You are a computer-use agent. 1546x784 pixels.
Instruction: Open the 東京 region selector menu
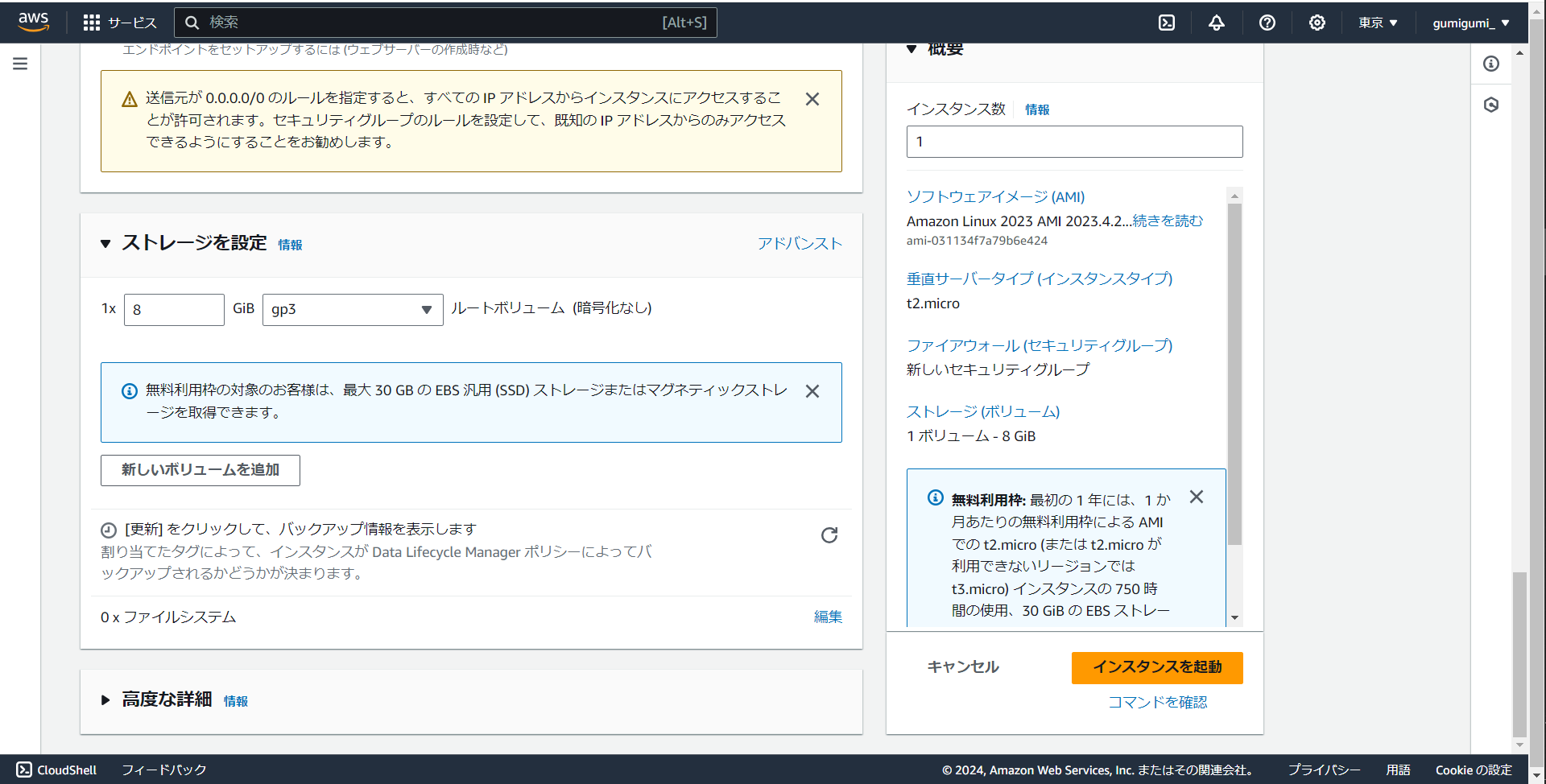tap(1377, 22)
